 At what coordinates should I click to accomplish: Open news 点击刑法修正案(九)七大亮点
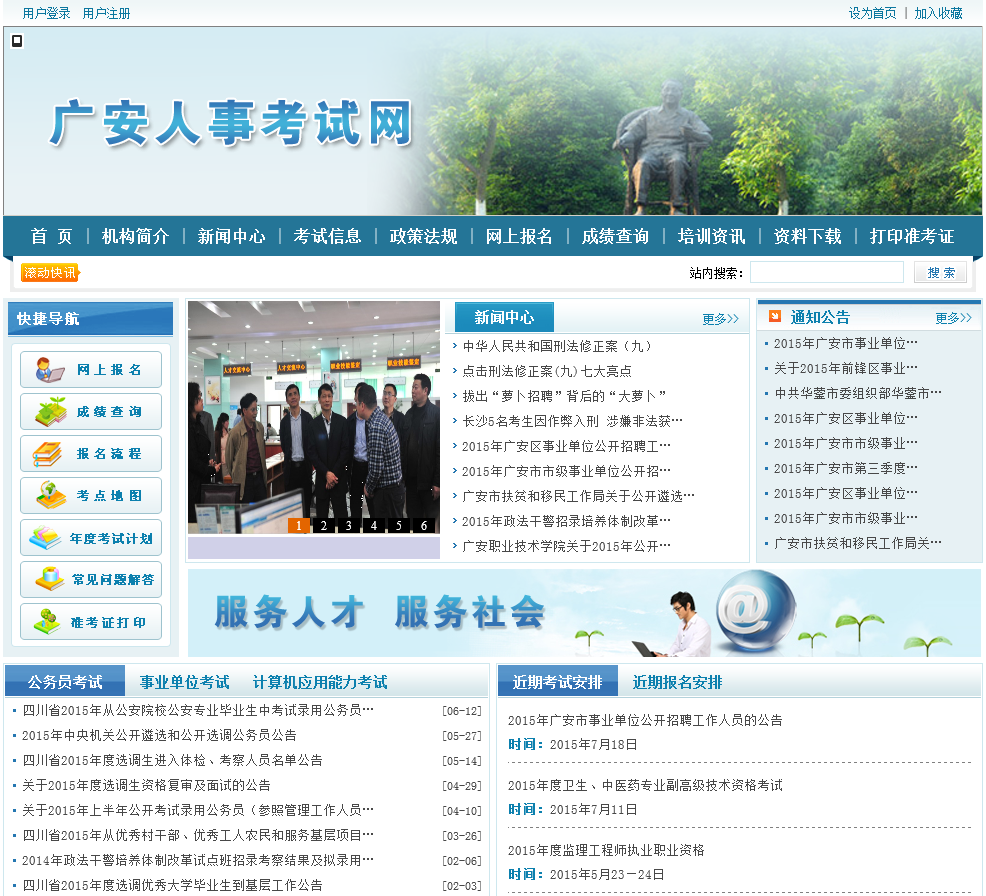(547, 371)
